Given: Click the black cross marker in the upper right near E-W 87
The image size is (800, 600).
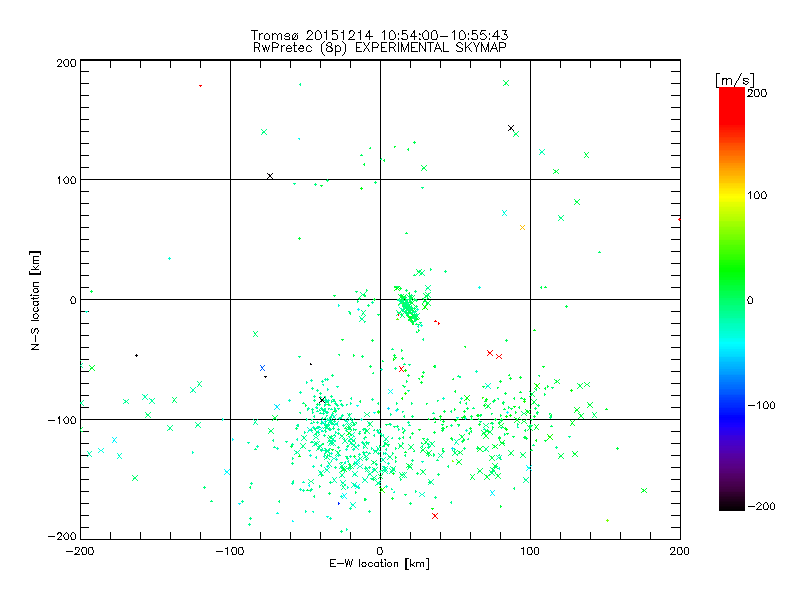Looking at the screenshot, I should click(511, 128).
